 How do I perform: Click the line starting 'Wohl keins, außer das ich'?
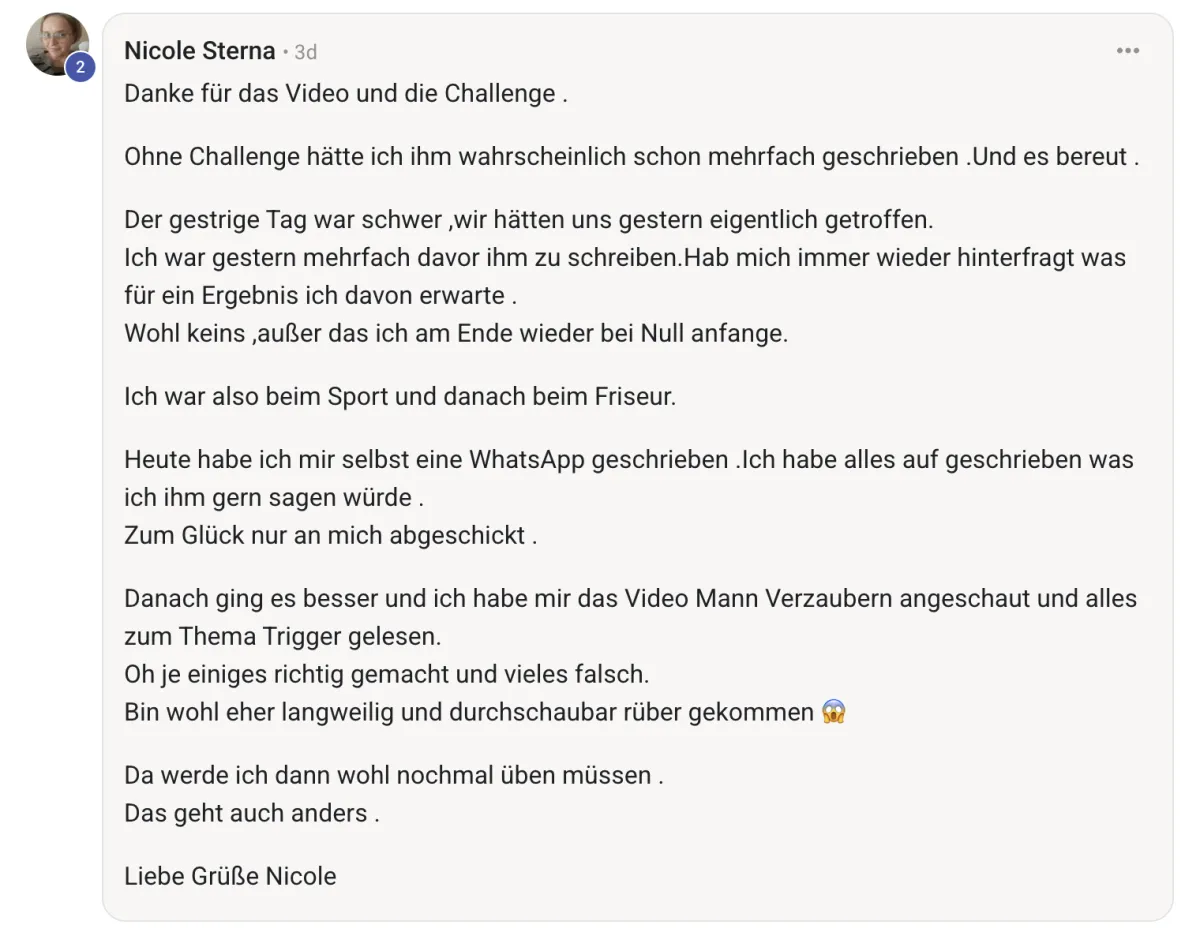click(x=456, y=334)
